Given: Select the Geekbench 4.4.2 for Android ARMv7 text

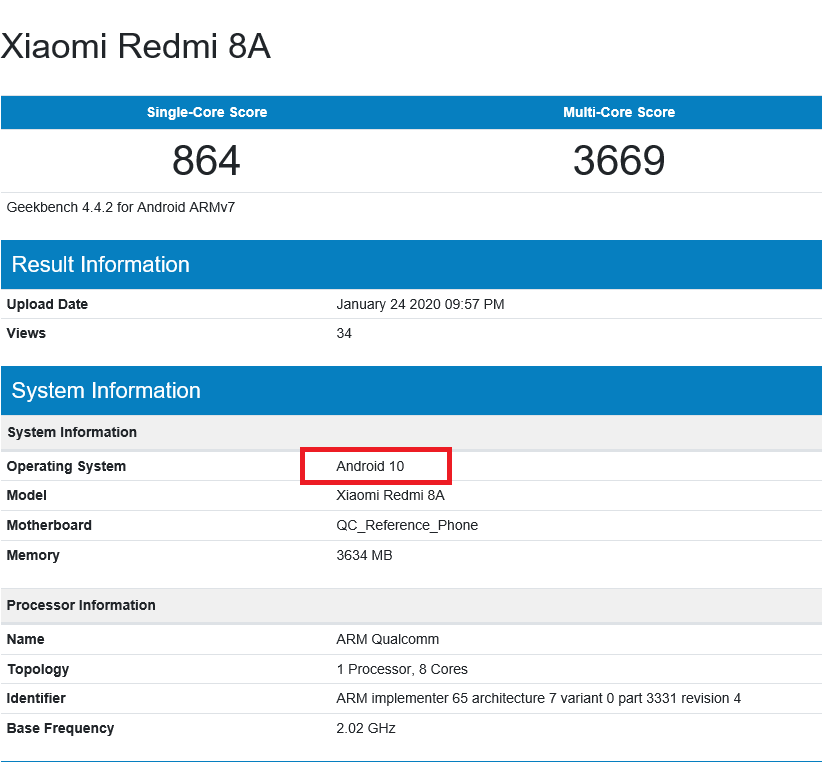Looking at the screenshot, I should (x=121, y=208).
